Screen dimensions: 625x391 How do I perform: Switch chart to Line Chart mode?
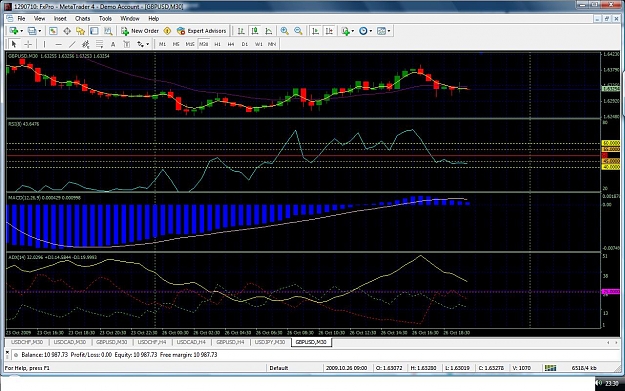point(269,31)
